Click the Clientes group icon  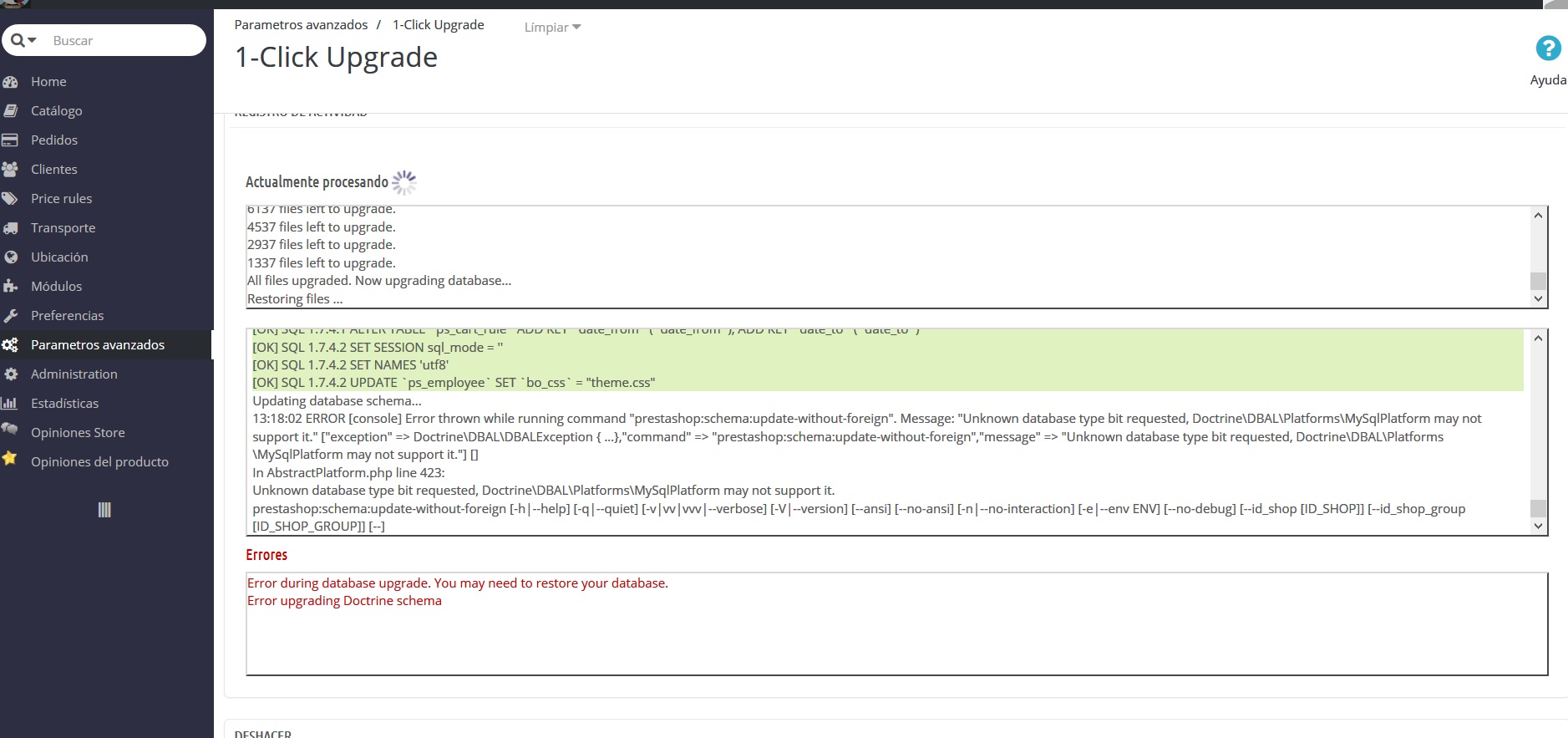click(10, 169)
